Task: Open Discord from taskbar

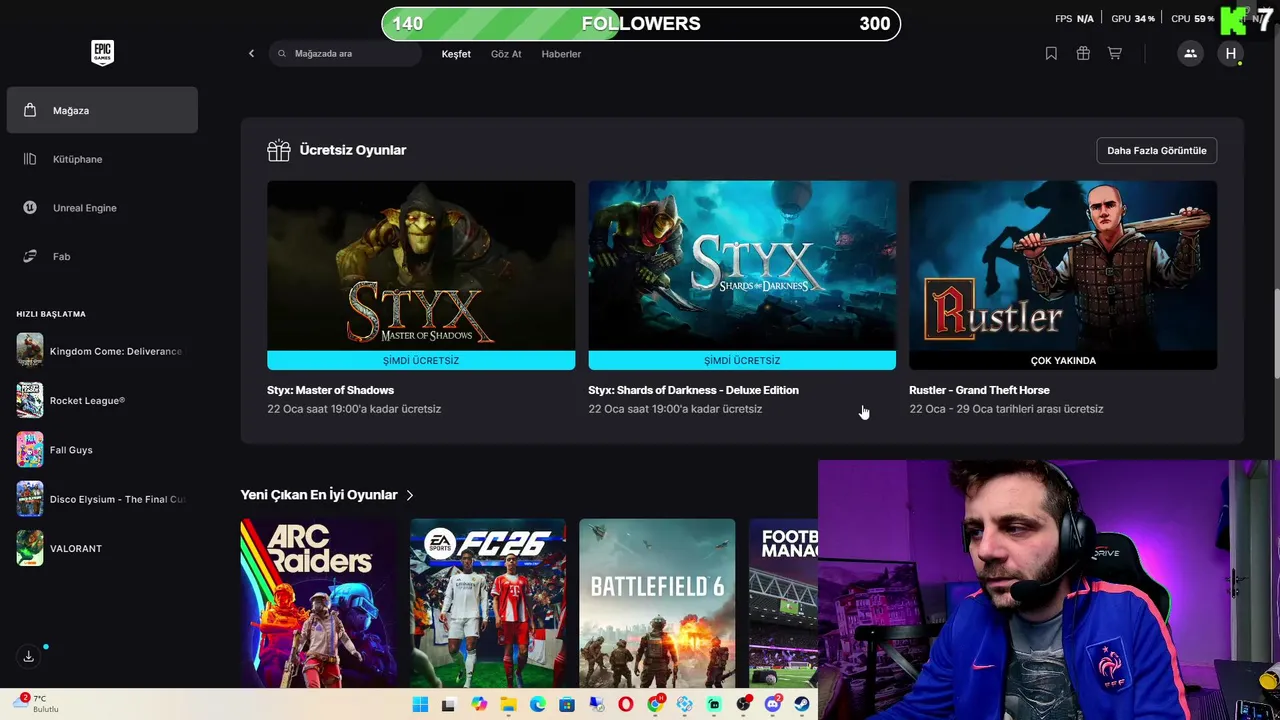Action: (x=772, y=704)
